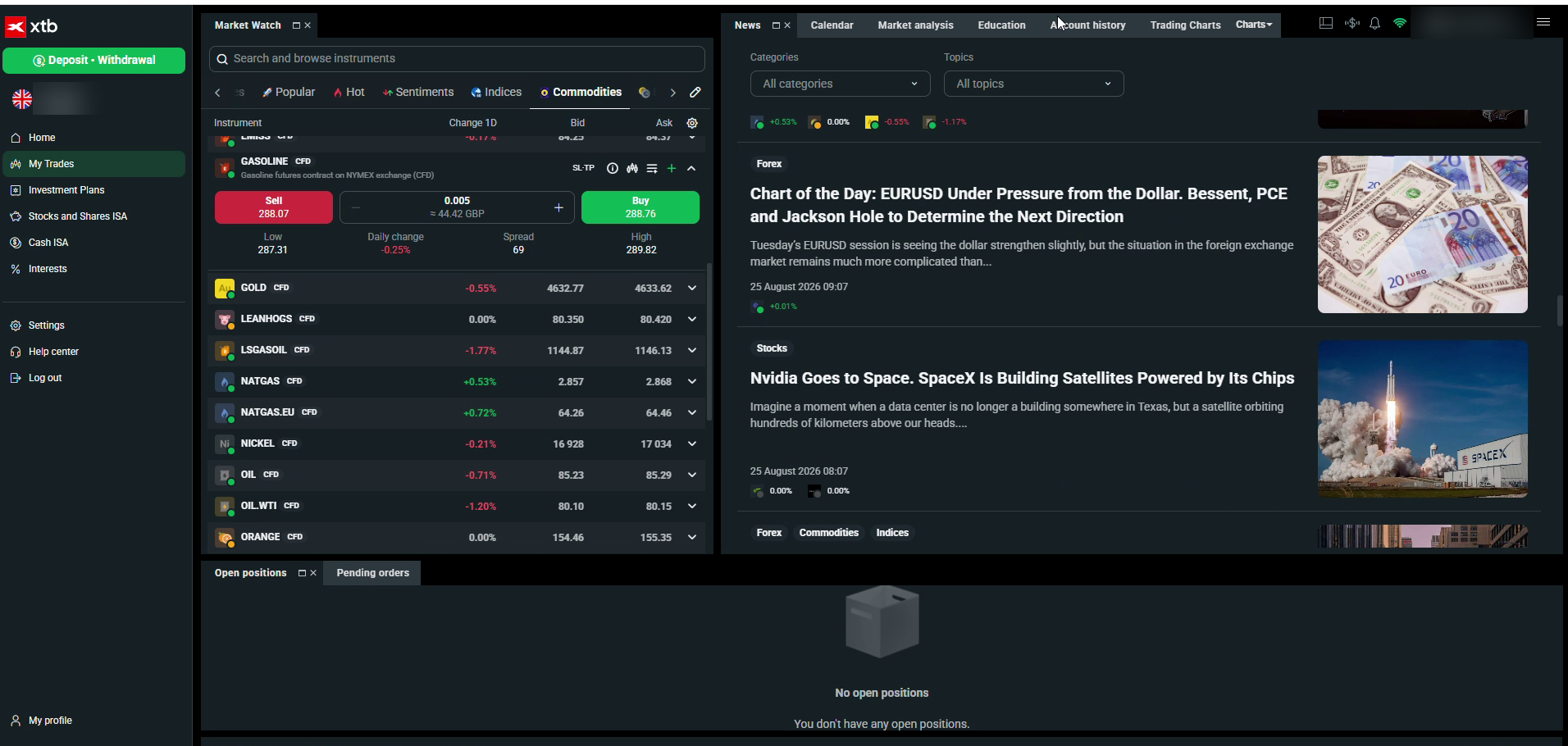1568x746 pixels.
Task: Check the green connection status icon
Action: (1400, 24)
